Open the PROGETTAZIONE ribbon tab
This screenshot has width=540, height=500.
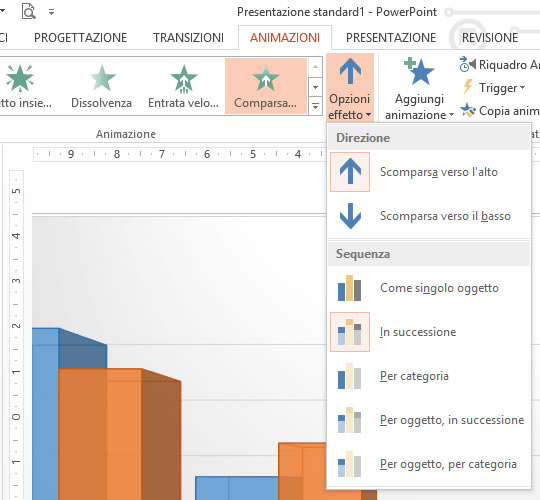pos(81,38)
